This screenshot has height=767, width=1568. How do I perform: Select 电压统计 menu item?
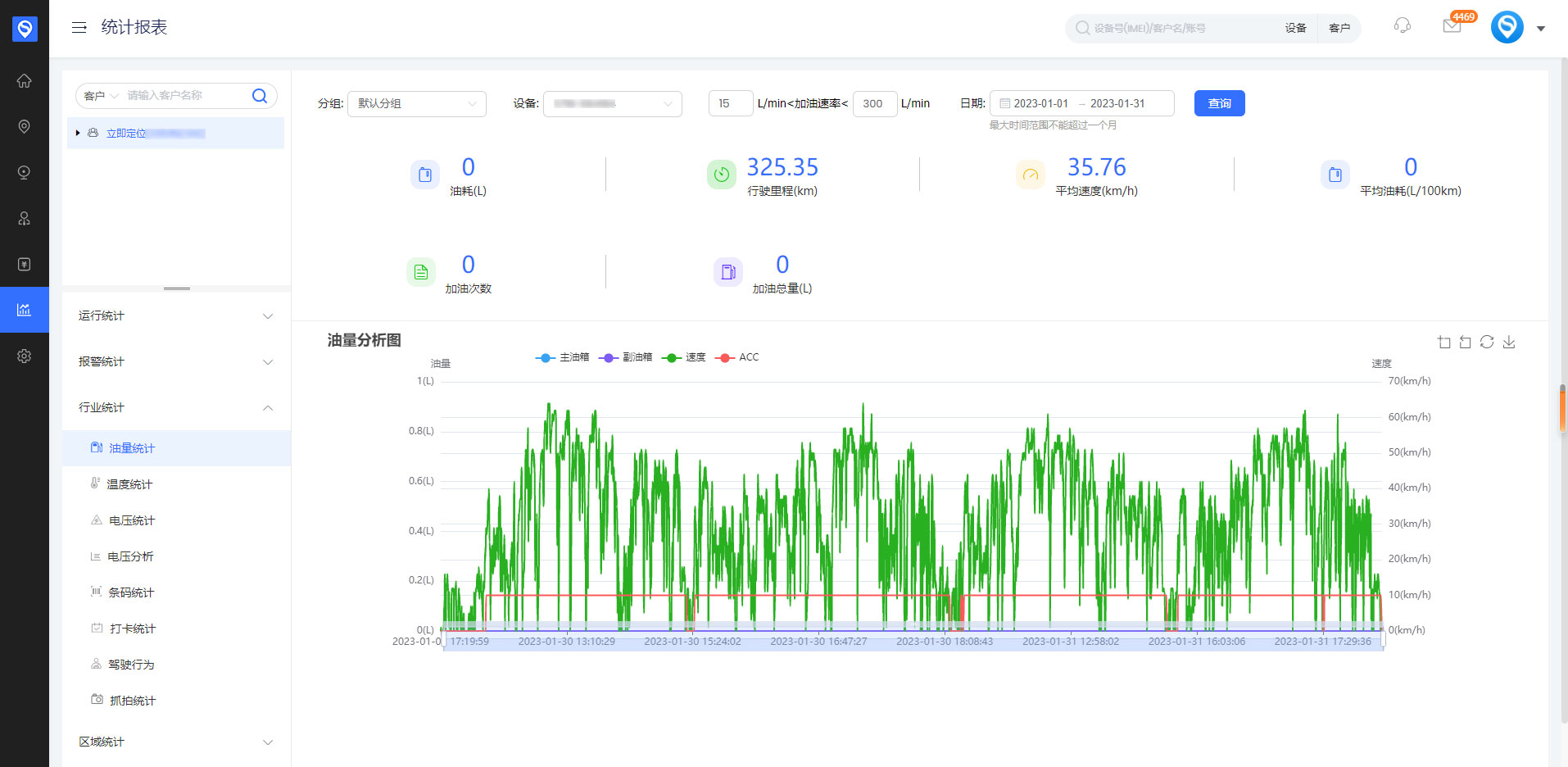[176, 520]
